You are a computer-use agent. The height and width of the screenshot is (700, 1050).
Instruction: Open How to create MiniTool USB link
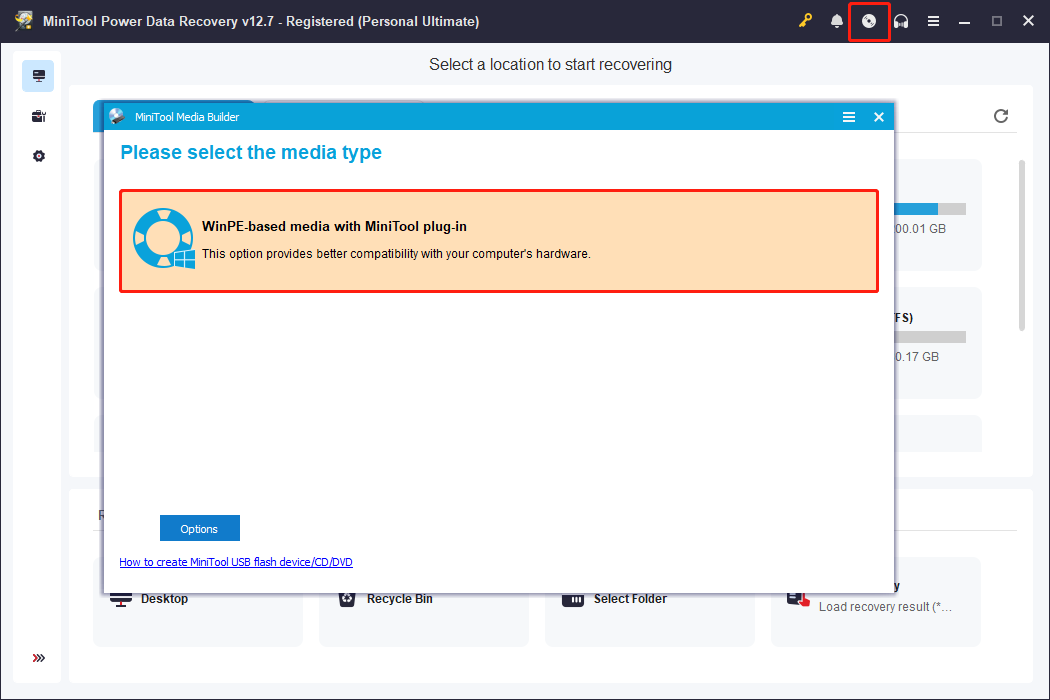[236, 562]
